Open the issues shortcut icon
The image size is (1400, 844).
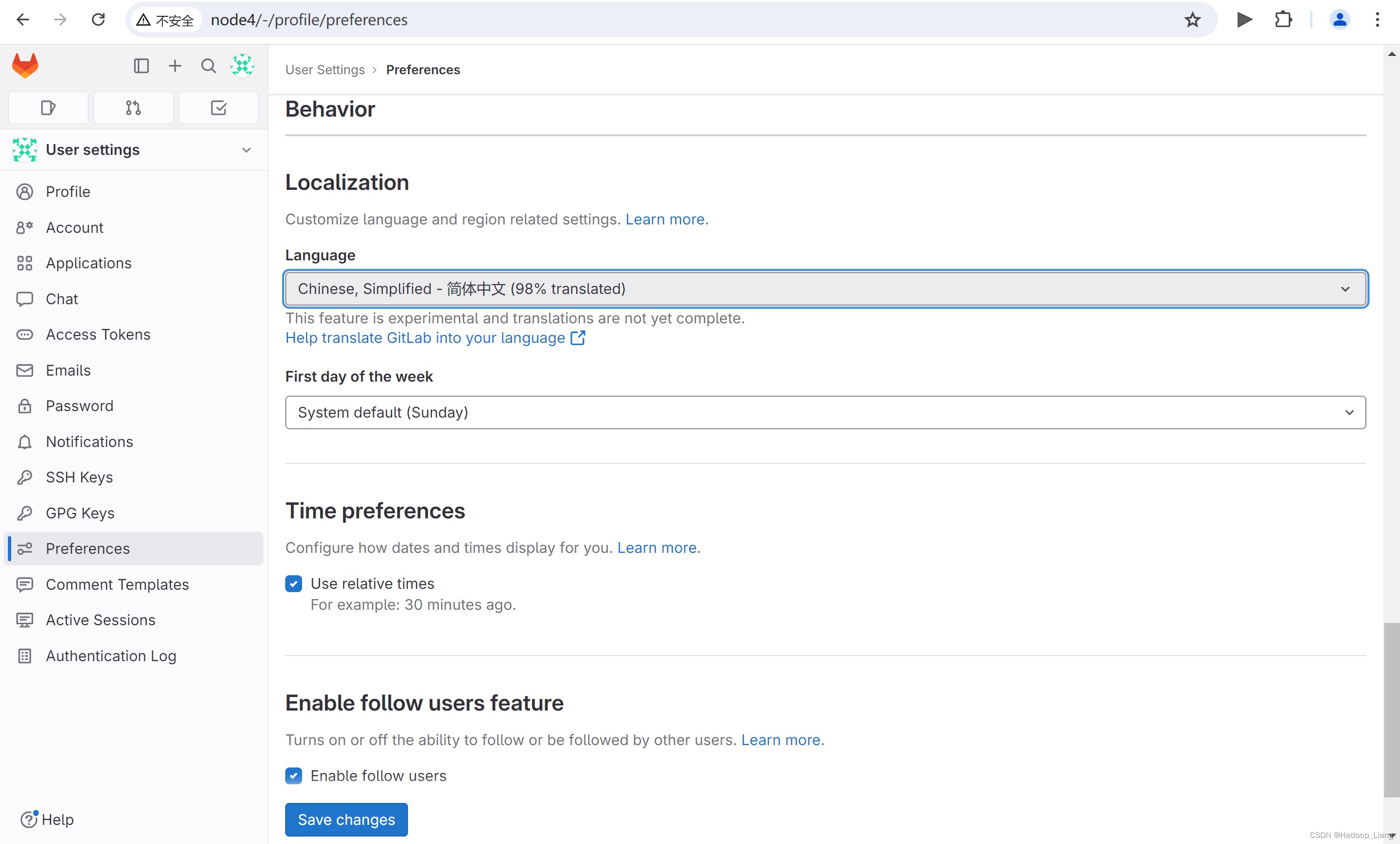point(48,108)
